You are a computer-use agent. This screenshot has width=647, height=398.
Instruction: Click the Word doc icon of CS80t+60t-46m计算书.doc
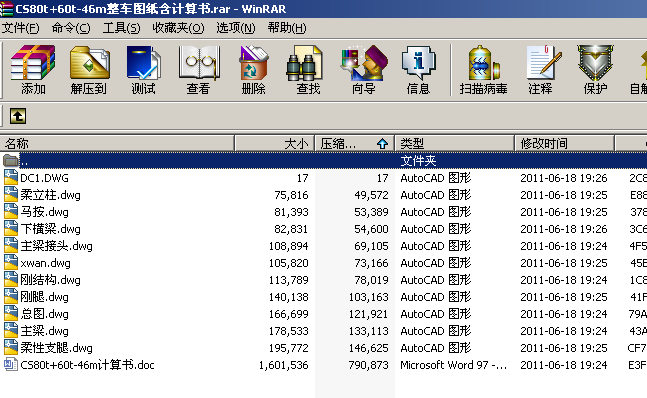pyautogui.click(x=11, y=364)
